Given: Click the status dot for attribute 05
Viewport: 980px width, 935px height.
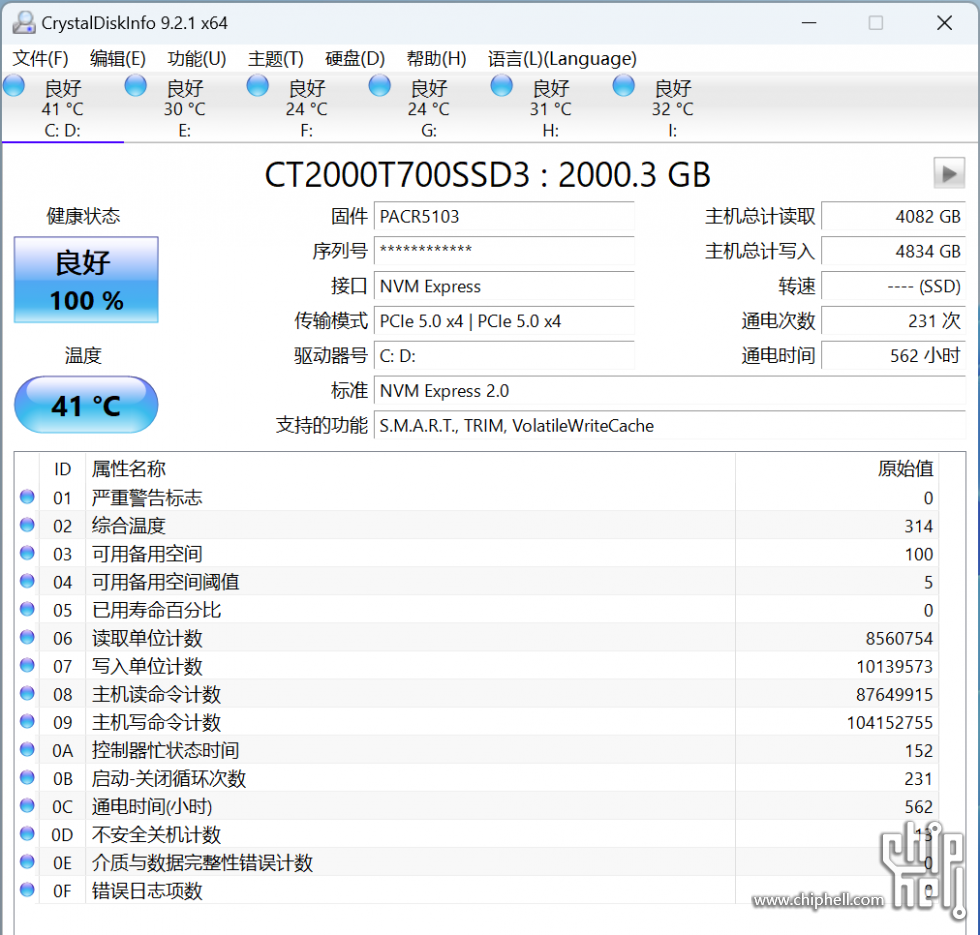Looking at the screenshot, I should pos(27,609).
